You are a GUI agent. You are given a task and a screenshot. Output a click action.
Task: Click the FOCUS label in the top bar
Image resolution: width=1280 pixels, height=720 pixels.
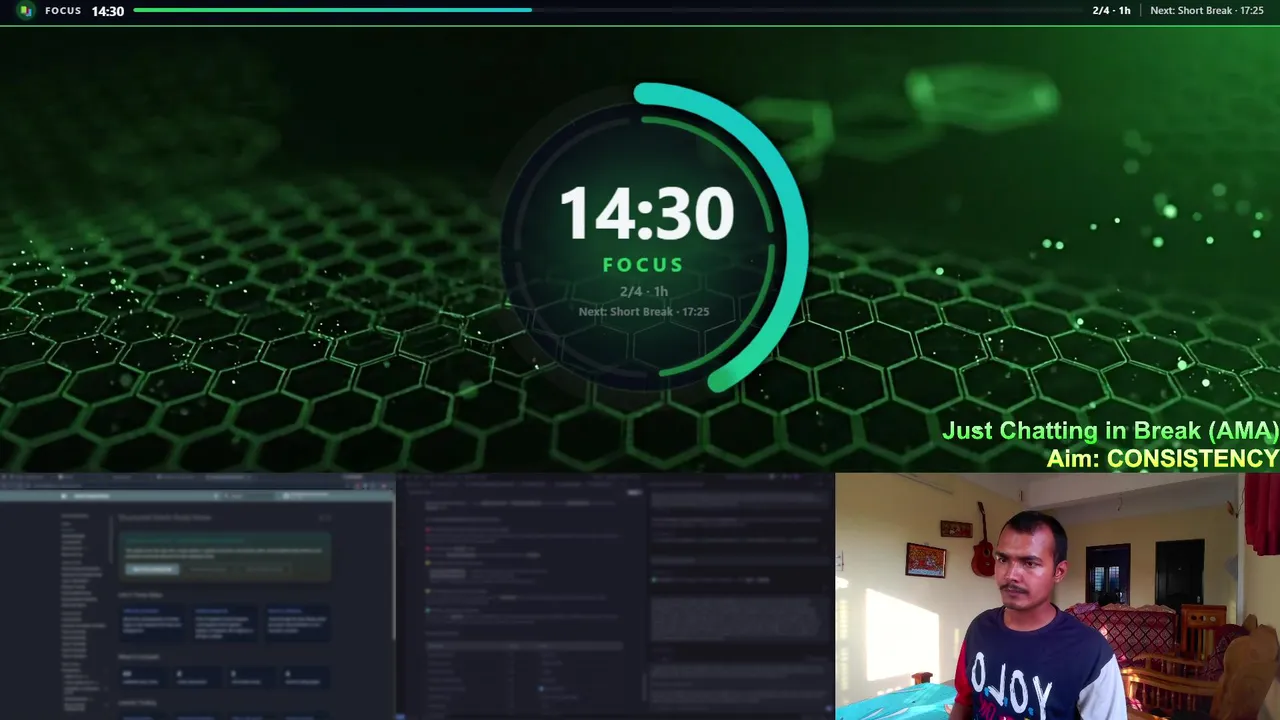point(63,11)
